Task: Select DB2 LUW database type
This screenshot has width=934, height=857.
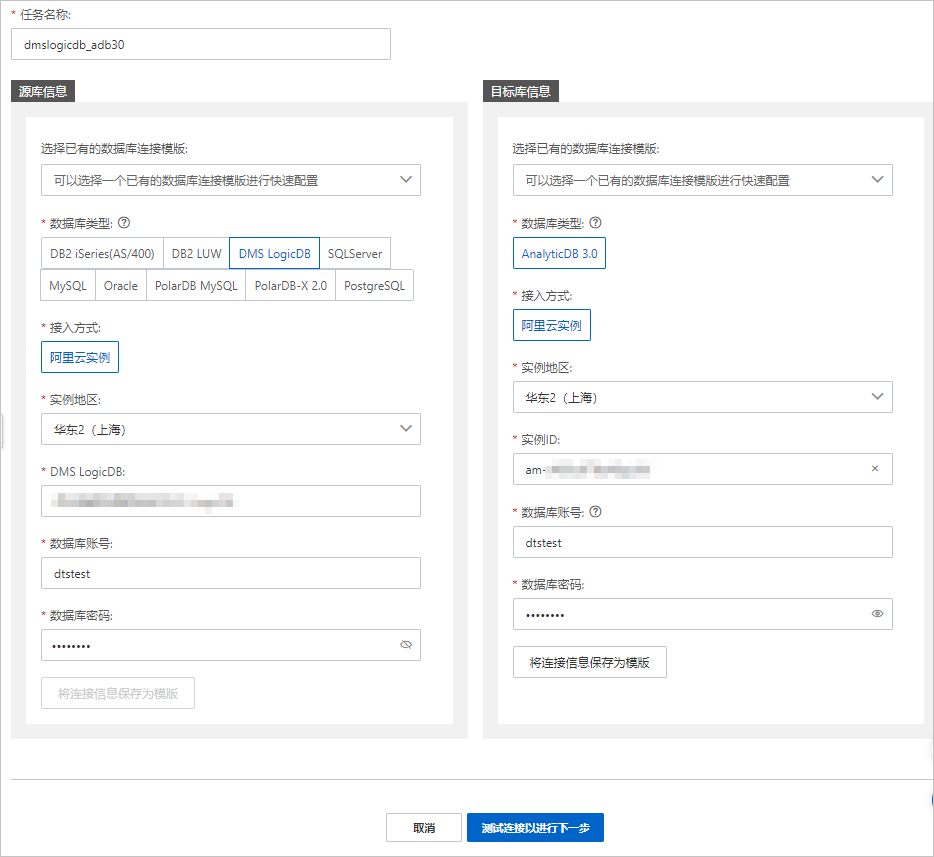Action: coord(197,254)
